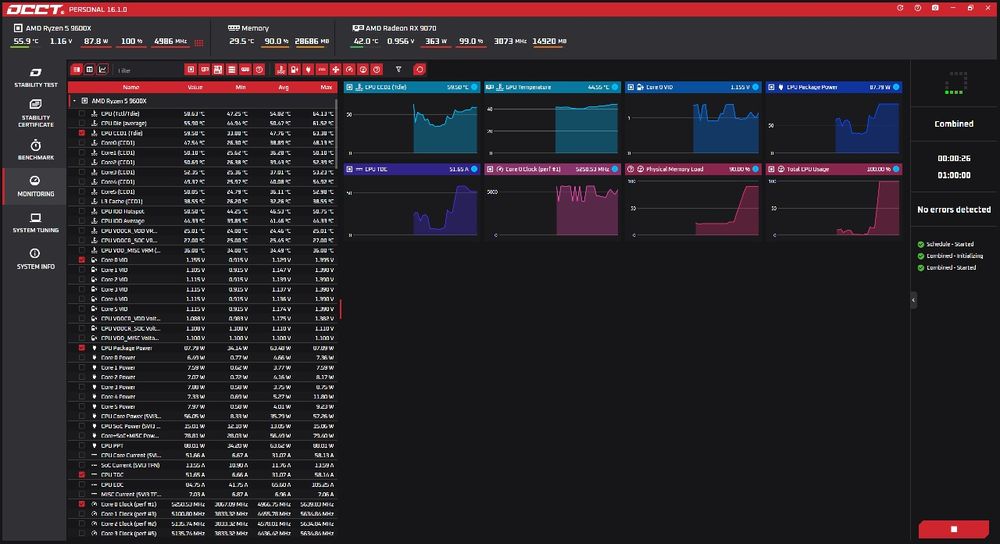This screenshot has height=544, width=1000.
Task: Sort by the Min column header
Action: (x=240, y=87)
